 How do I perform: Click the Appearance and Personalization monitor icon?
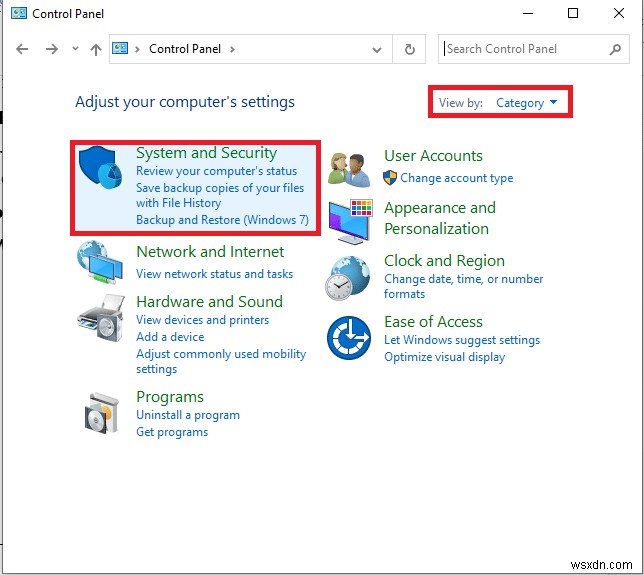(350, 219)
